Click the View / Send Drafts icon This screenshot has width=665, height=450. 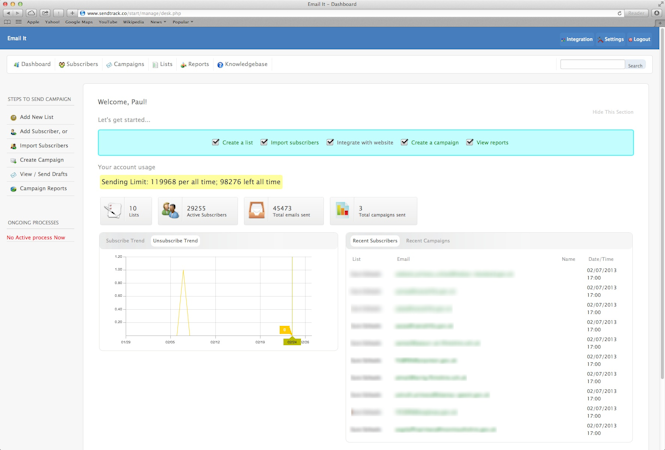coord(14,174)
